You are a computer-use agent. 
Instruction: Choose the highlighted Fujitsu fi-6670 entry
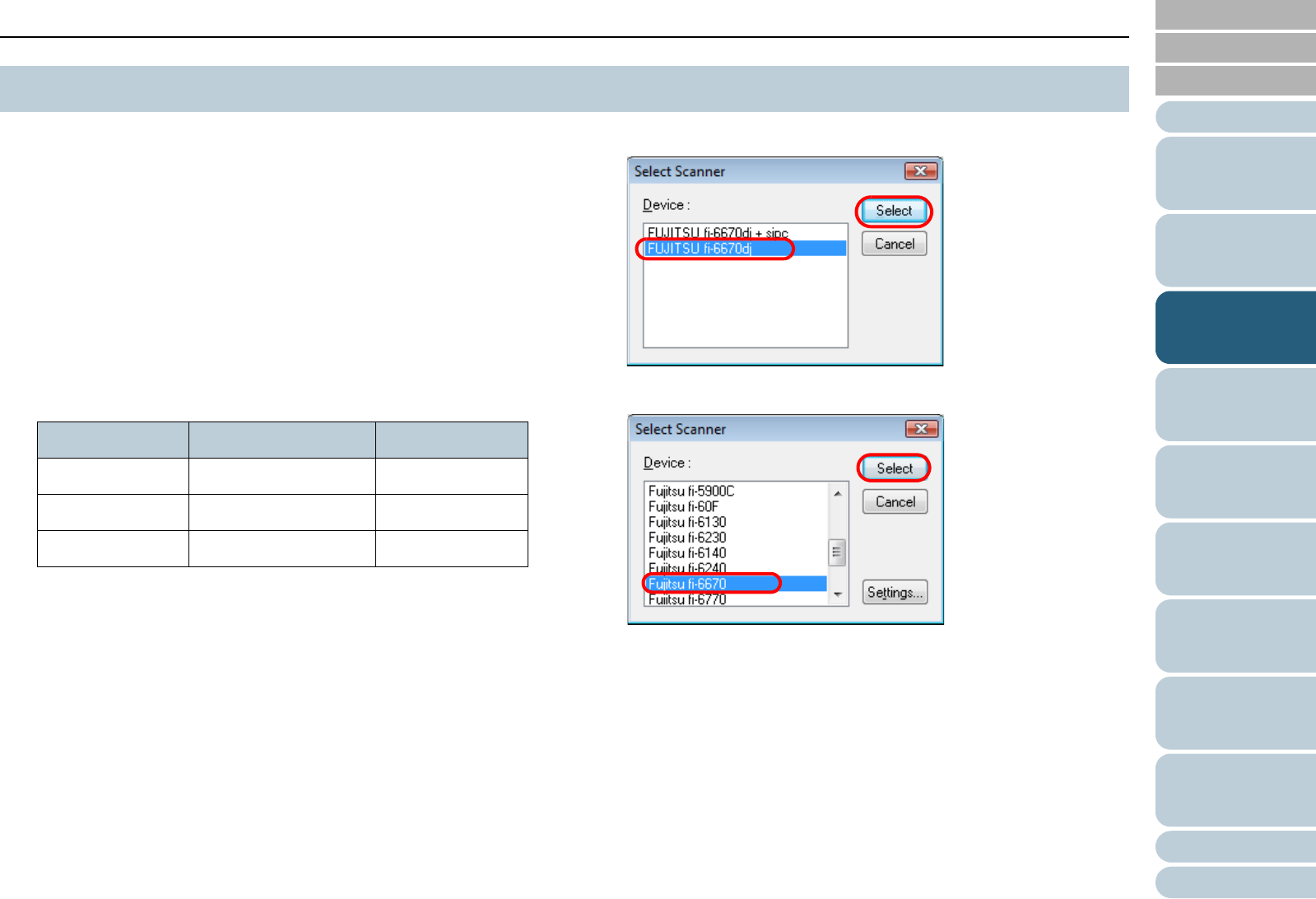click(737, 584)
